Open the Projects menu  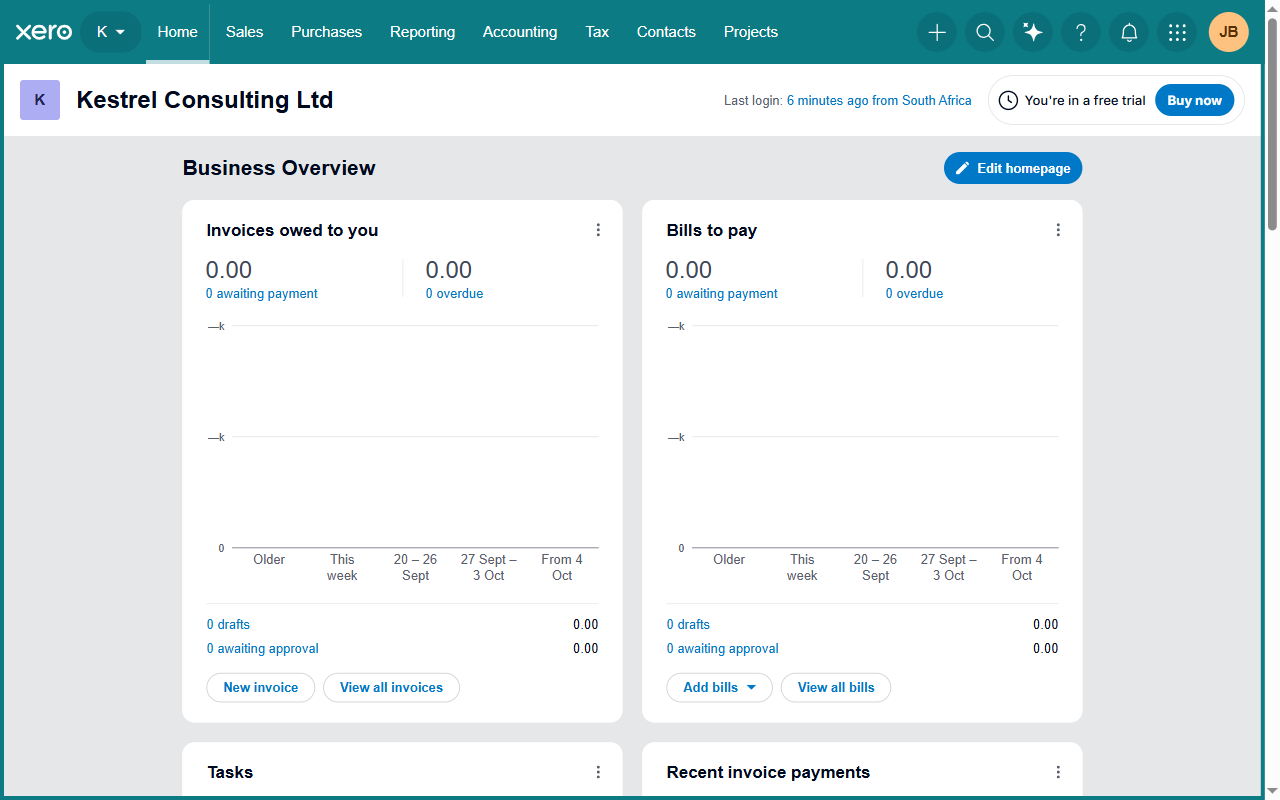(751, 32)
